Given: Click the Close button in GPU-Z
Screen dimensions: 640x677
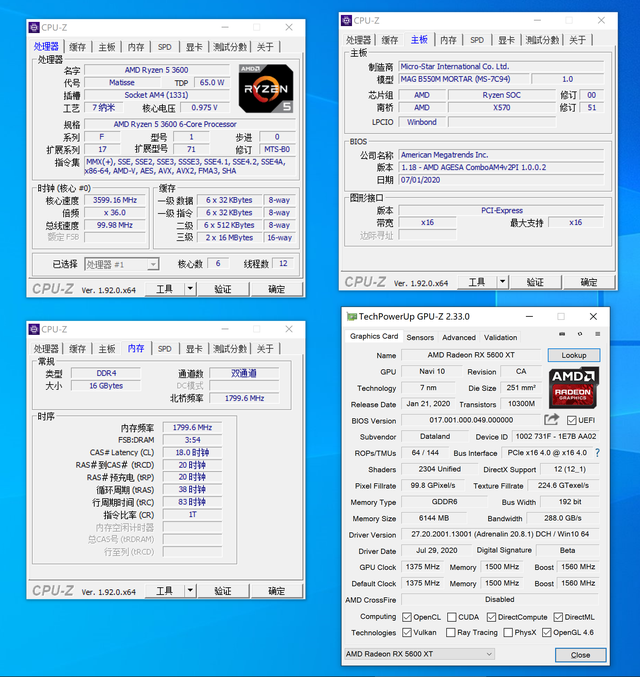Looking at the screenshot, I should click(x=580, y=655).
